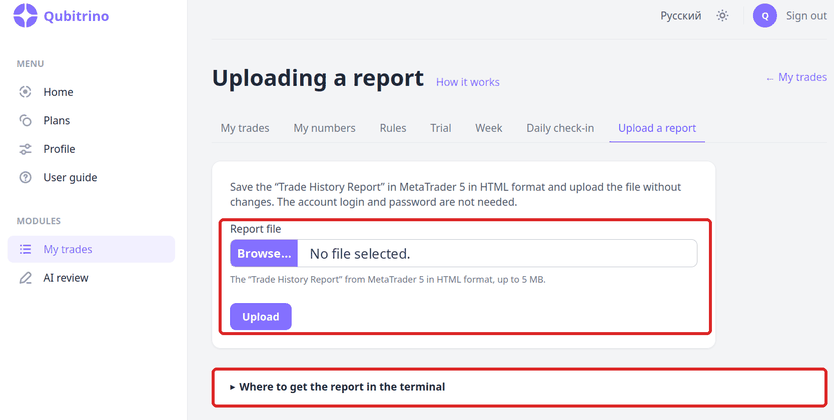The height and width of the screenshot is (420, 834).
Task: Open the user avatar Q icon
Action: coord(765,16)
